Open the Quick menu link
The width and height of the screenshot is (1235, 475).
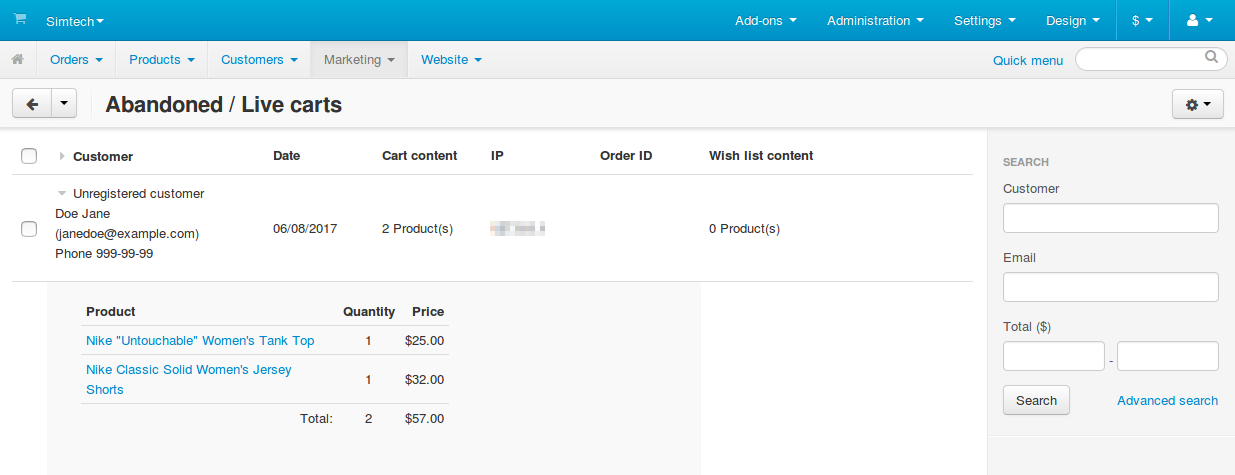[x=1028, y=60]
